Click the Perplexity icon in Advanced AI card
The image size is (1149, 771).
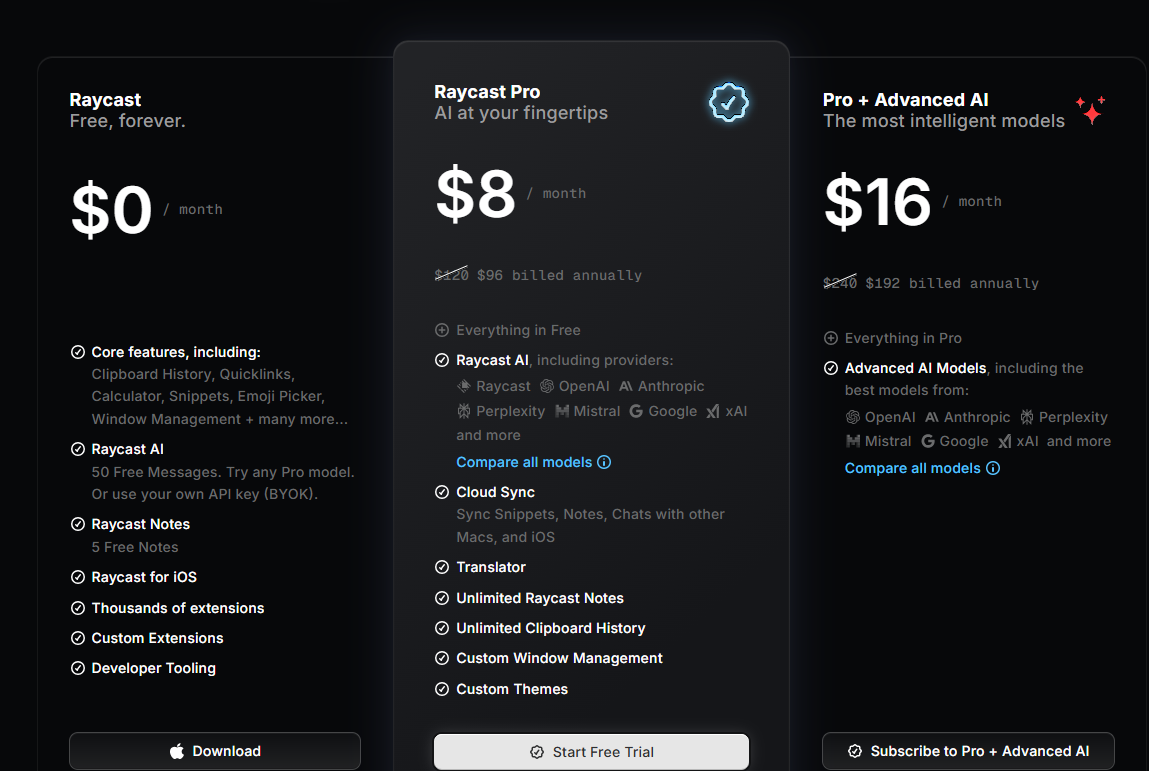pos(1025,417)
